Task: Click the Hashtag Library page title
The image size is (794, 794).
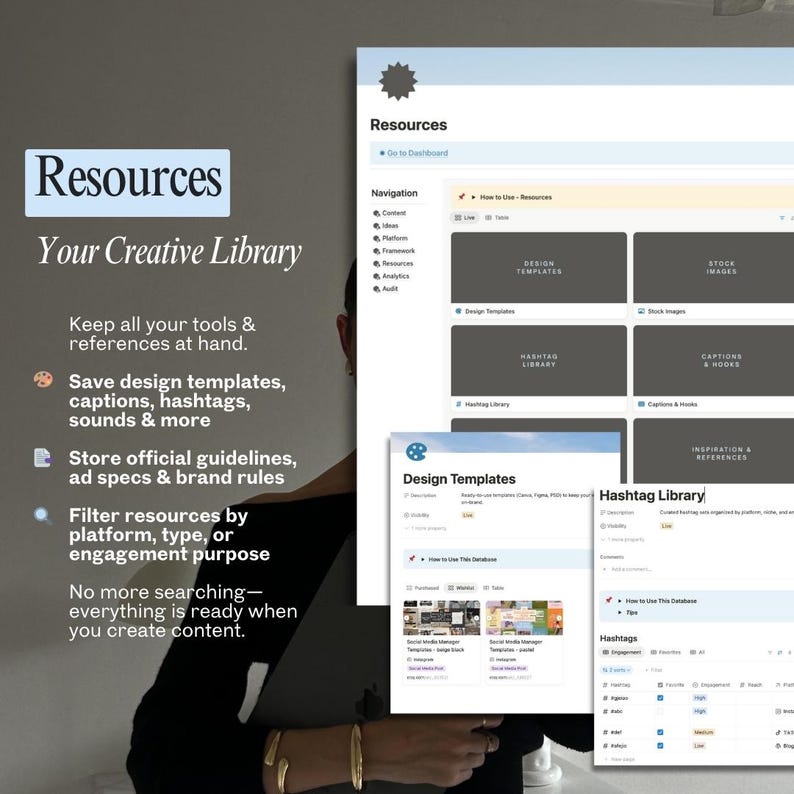Action: (652, 495)
